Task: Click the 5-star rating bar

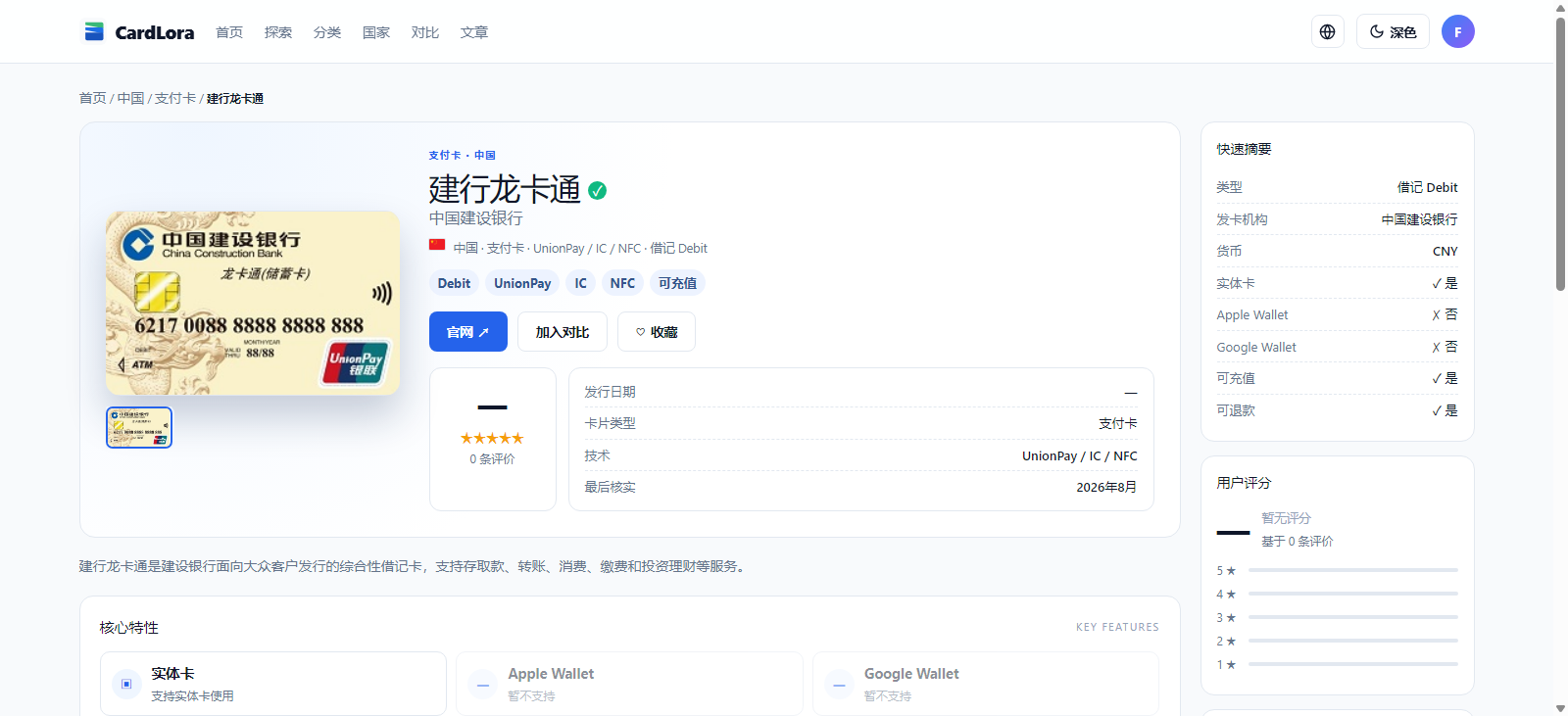Action: click(1353, 570)
